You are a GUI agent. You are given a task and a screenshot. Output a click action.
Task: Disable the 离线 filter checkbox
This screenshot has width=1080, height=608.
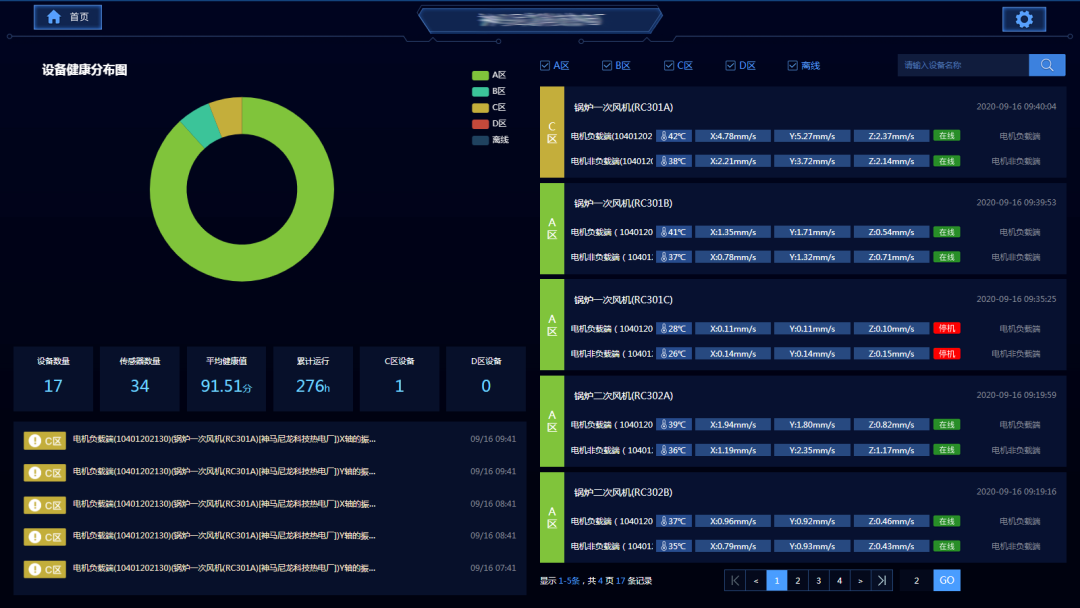[793, 66]
